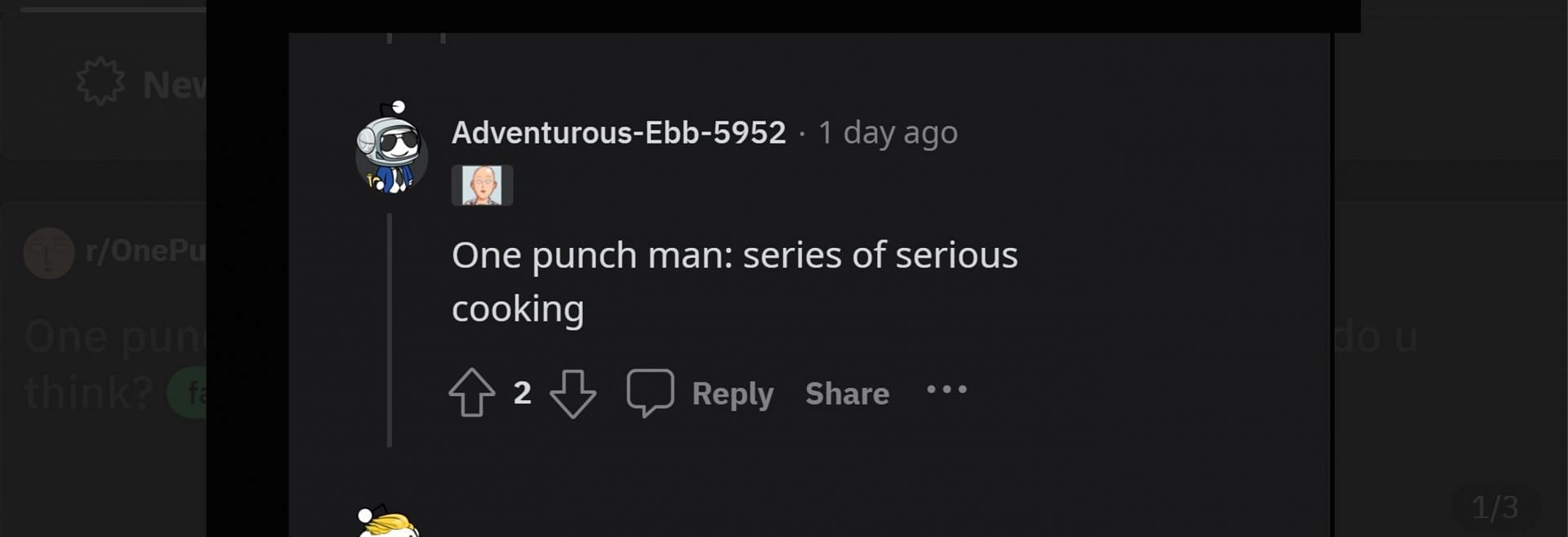The width and height of the screenshot is (1568, 537).
Task: Click the "1 day ago" timestamp
Action: 888,132
